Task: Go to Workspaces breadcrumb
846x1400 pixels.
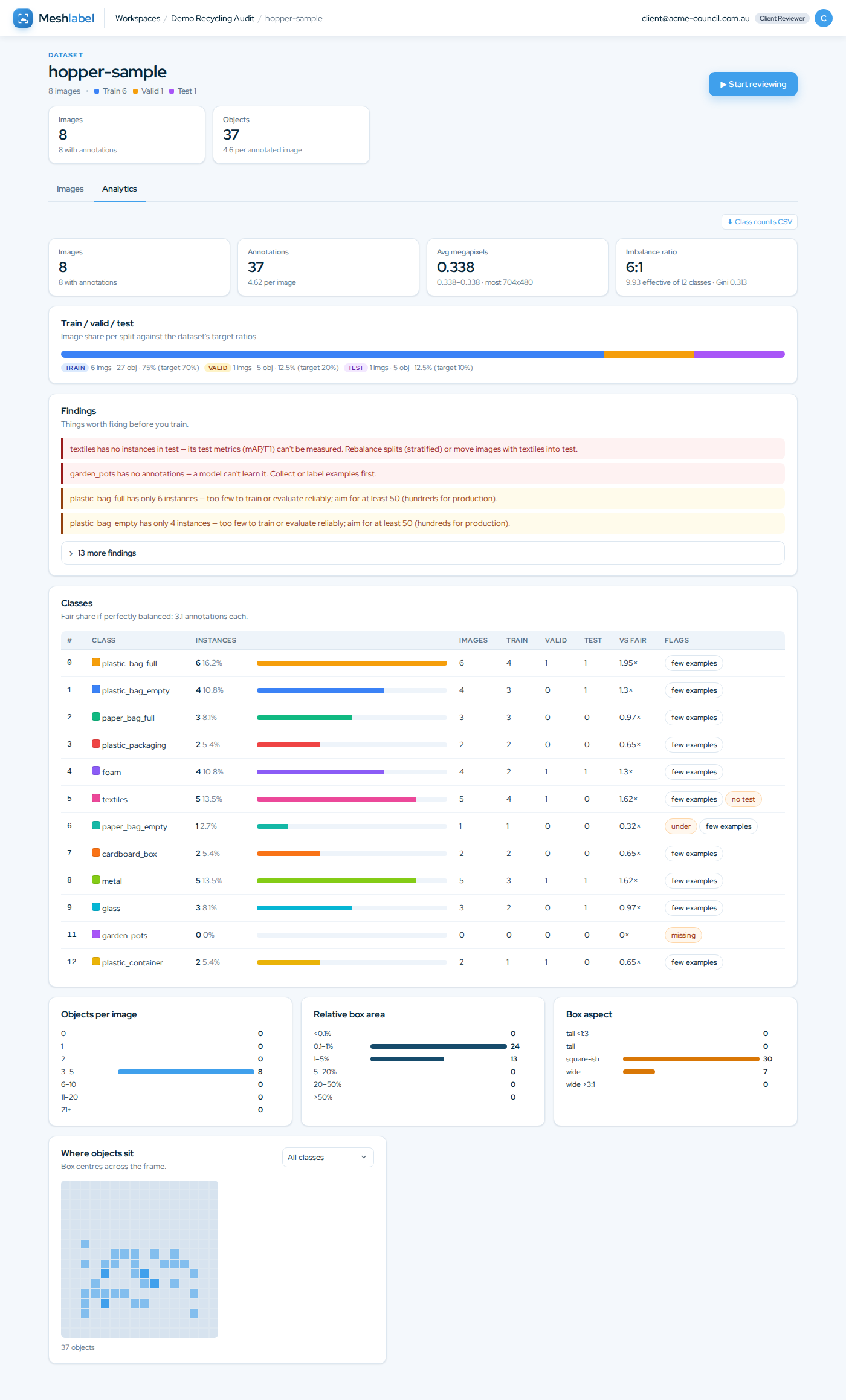Action: point(138,18)
